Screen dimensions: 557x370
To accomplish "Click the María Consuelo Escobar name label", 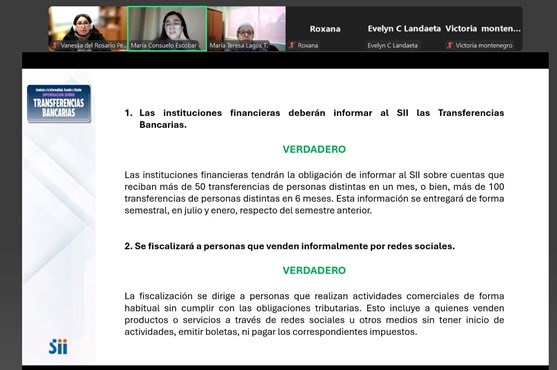I will (x=164, y=45).
